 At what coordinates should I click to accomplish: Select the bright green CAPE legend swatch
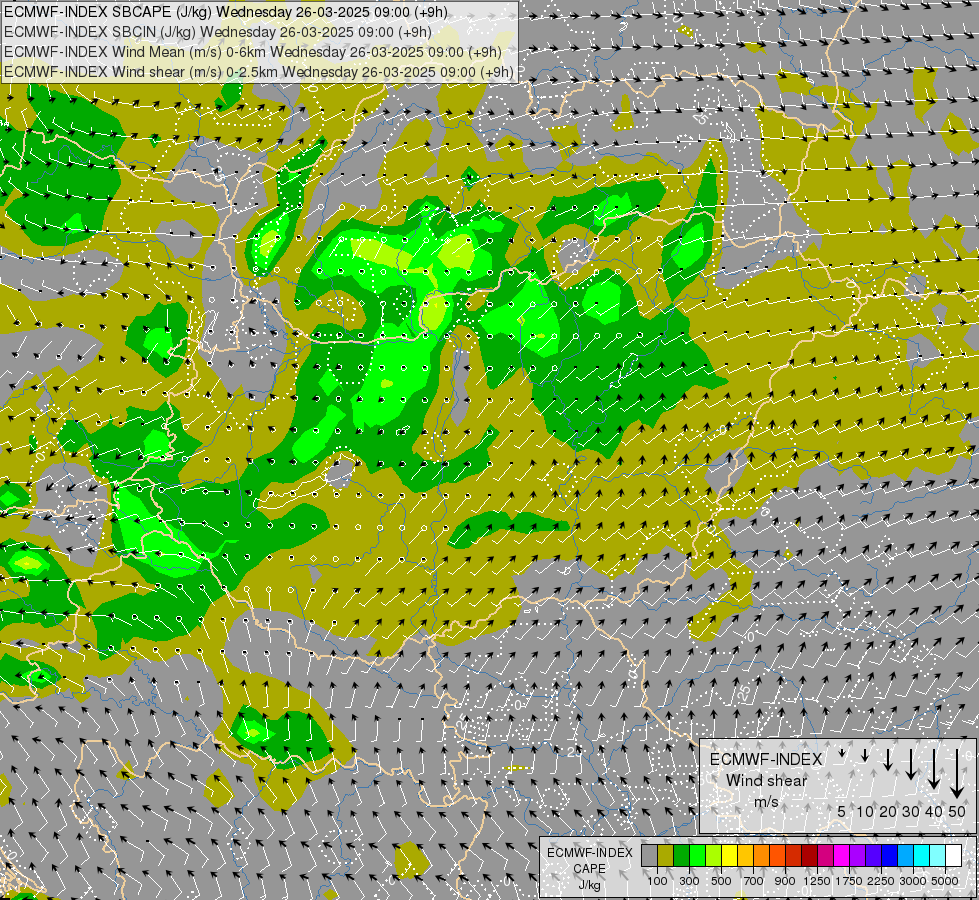tap(697, 856)
